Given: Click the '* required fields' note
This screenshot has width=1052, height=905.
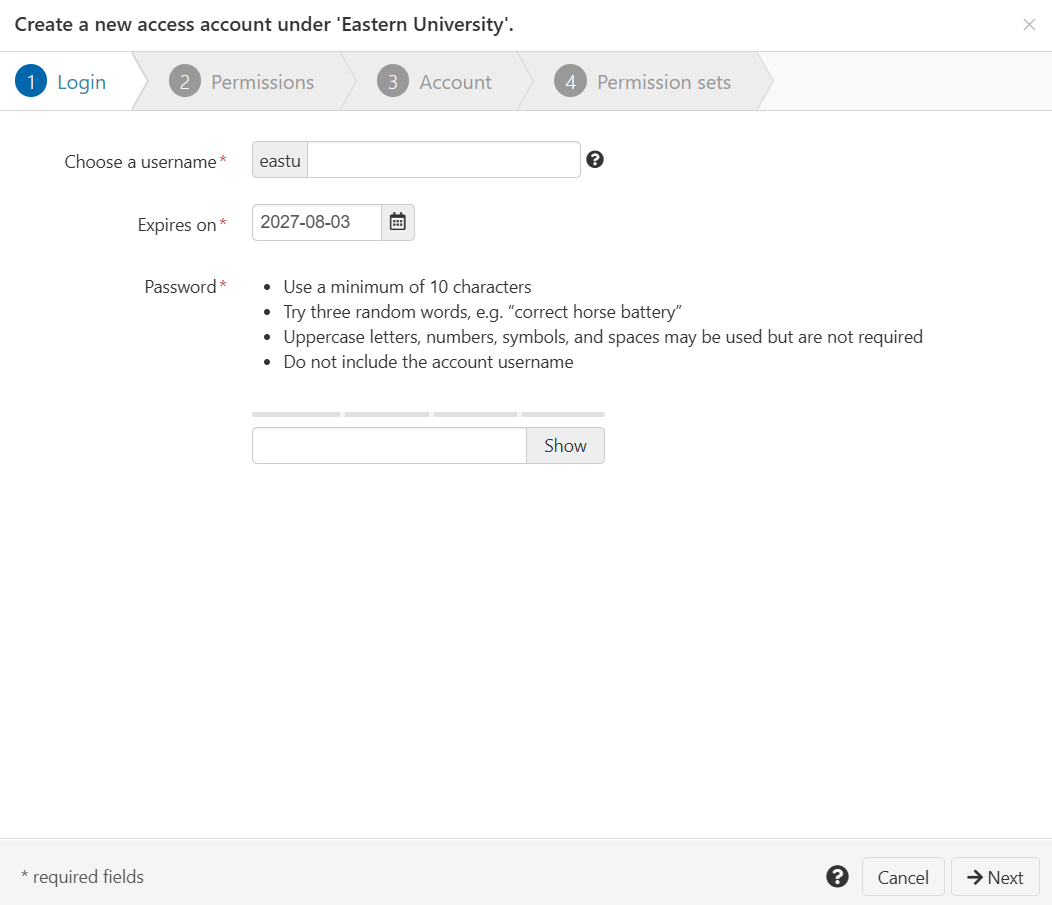Looking at the screenshot, I should pyautogui.click(x=83, y=877).
